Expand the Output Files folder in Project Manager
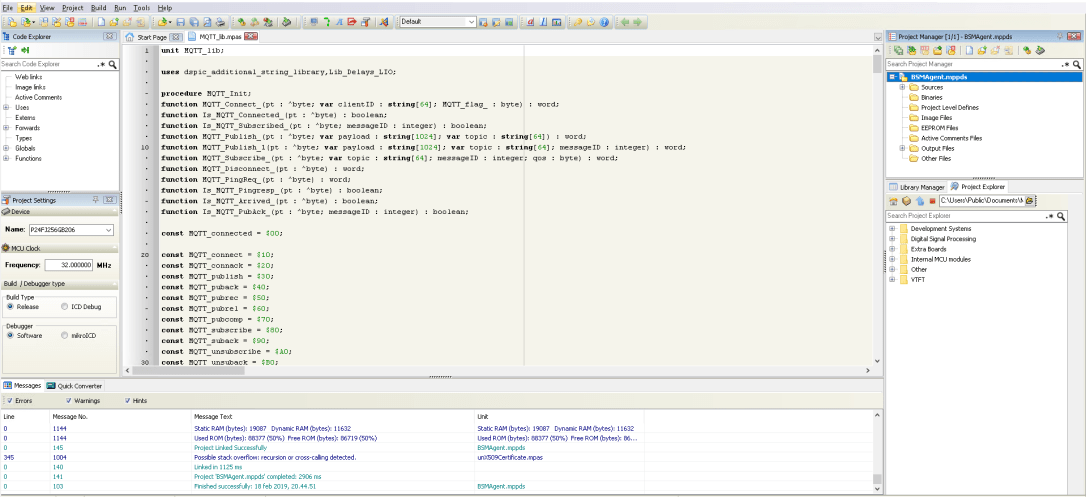The image size is (1086, 497). pos(902,148)
